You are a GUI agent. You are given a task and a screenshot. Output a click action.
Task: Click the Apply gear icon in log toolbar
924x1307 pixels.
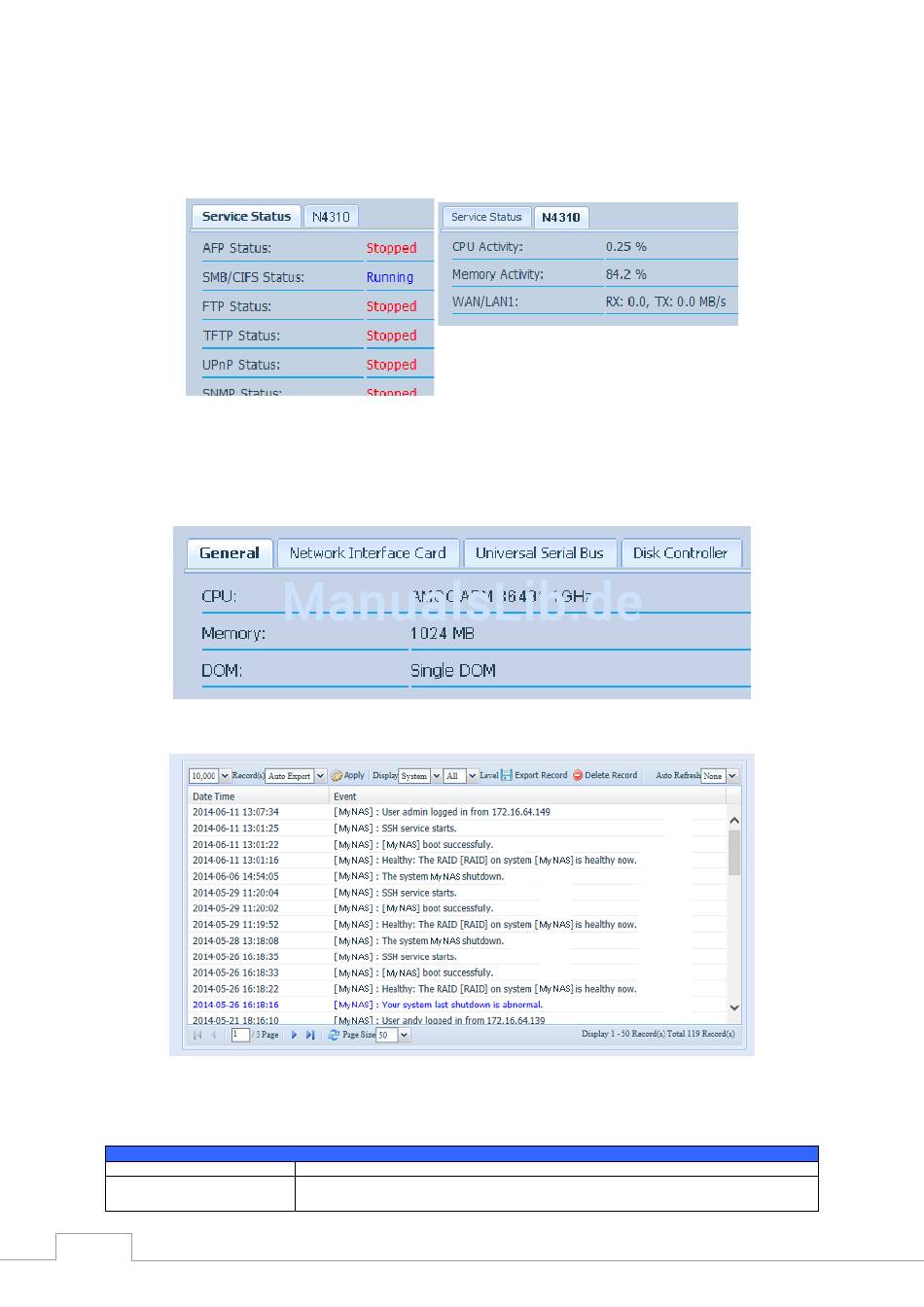(x=337, y=776)
